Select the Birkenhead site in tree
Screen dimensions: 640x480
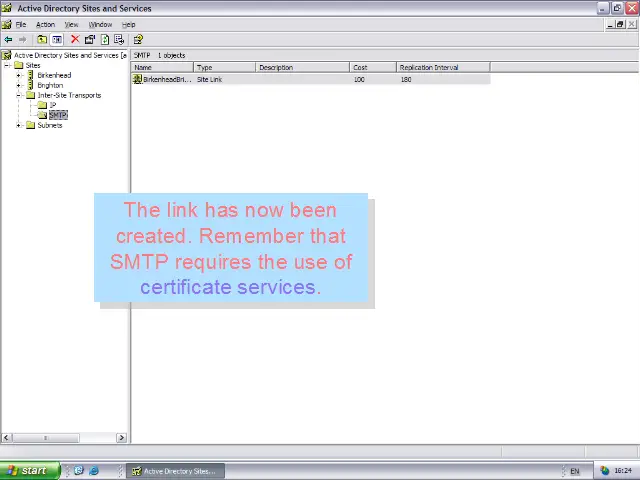[x=54, y=75]
